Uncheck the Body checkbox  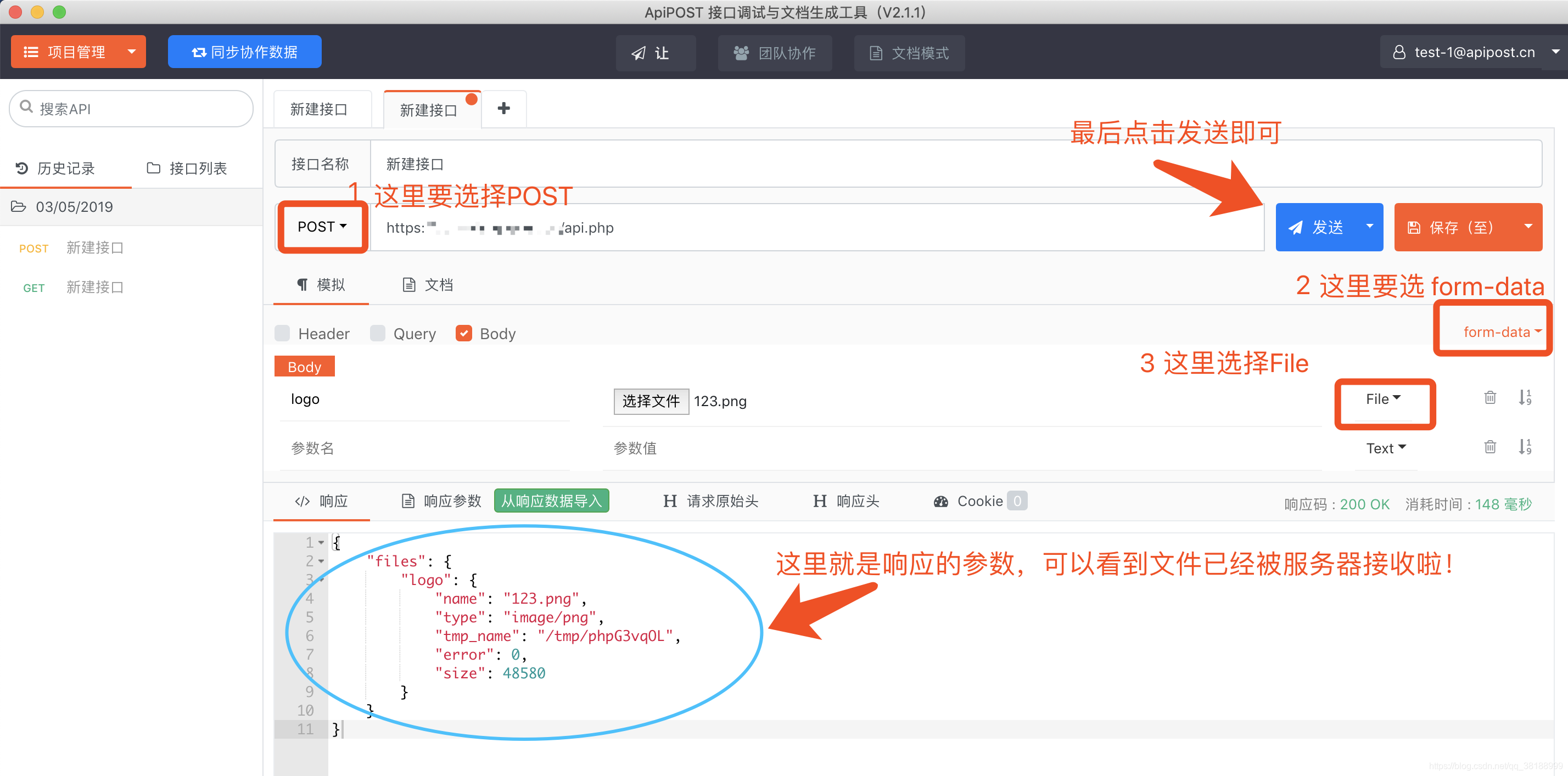click(x=464, y=334)
